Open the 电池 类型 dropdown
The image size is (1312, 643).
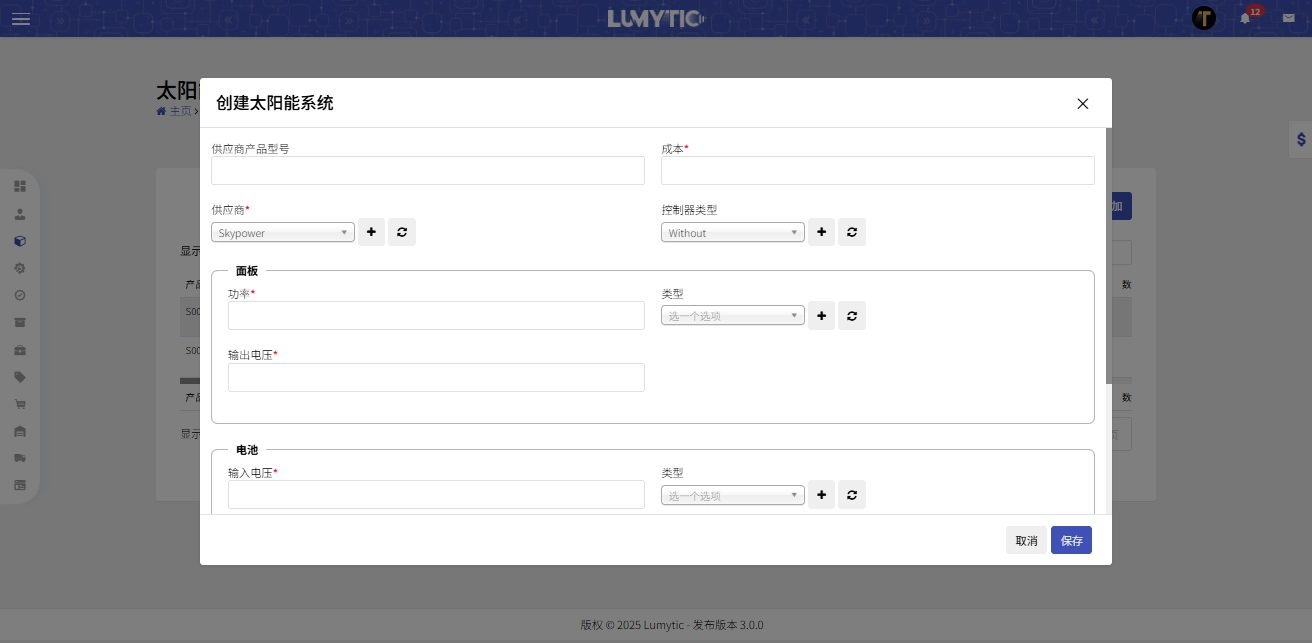(733, 495)
